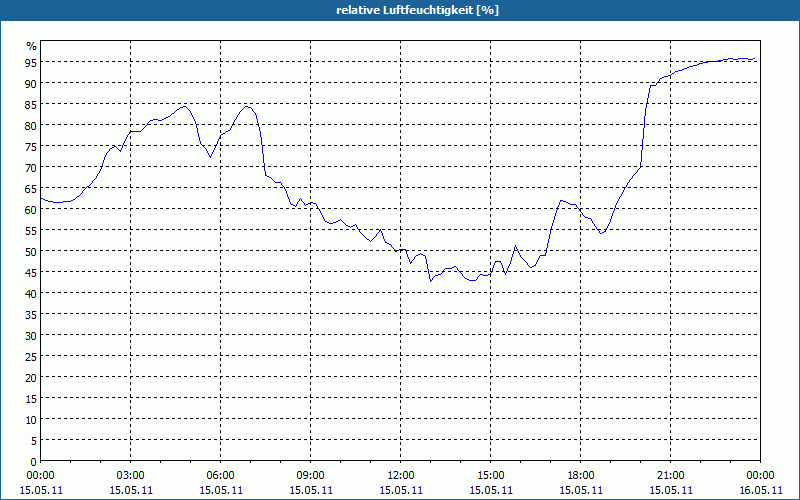Image resolution: width=800 pixels, height=500 pixels.
Task: Select the y-axis value 50
Action: (31, 252)
